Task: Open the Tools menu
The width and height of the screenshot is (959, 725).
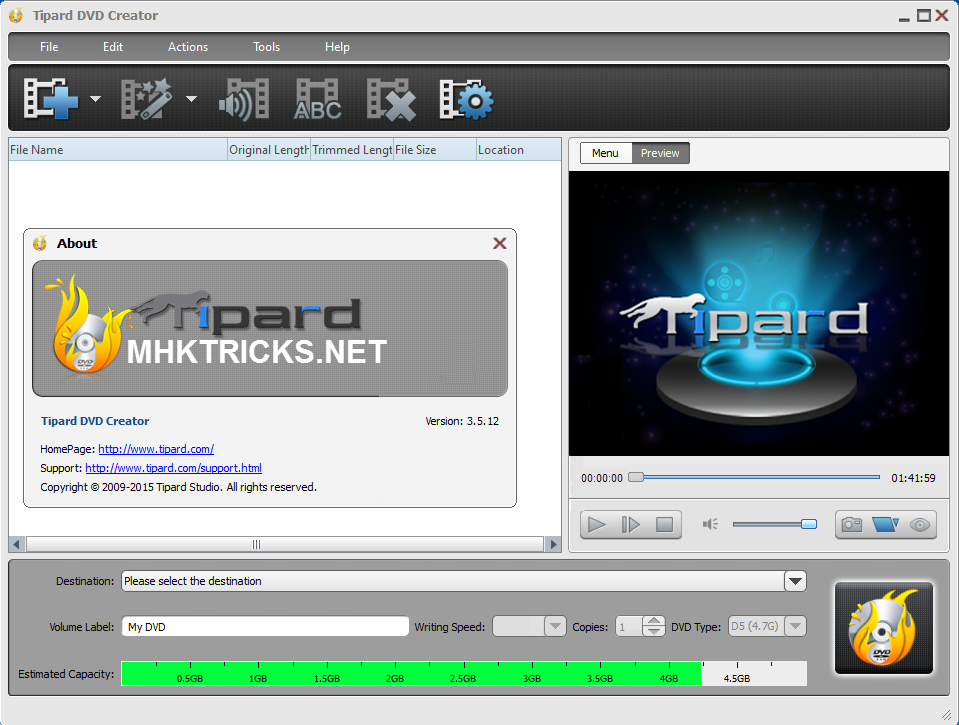Action: (x=267, y=47)
